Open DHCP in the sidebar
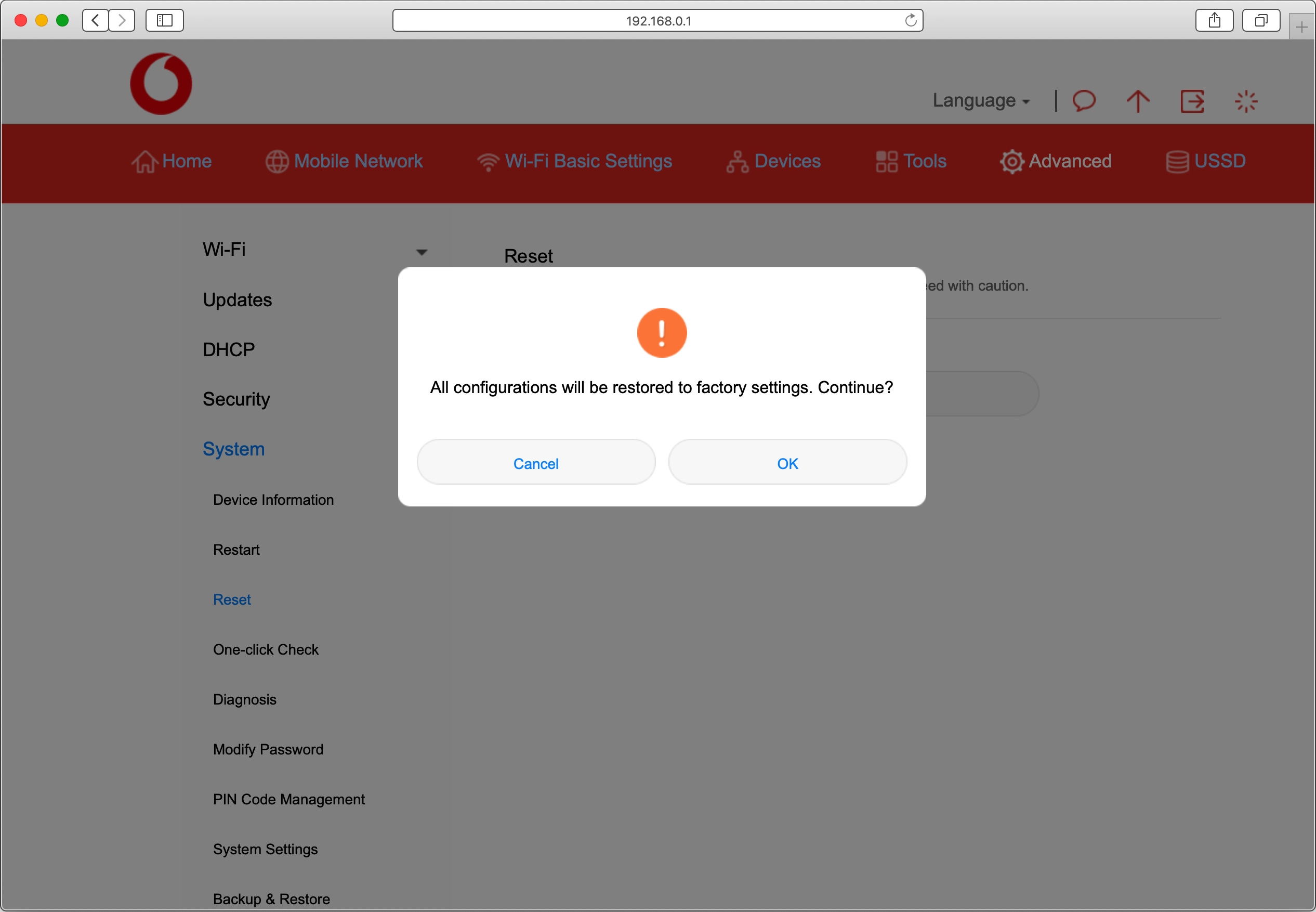 coord(229,349)
